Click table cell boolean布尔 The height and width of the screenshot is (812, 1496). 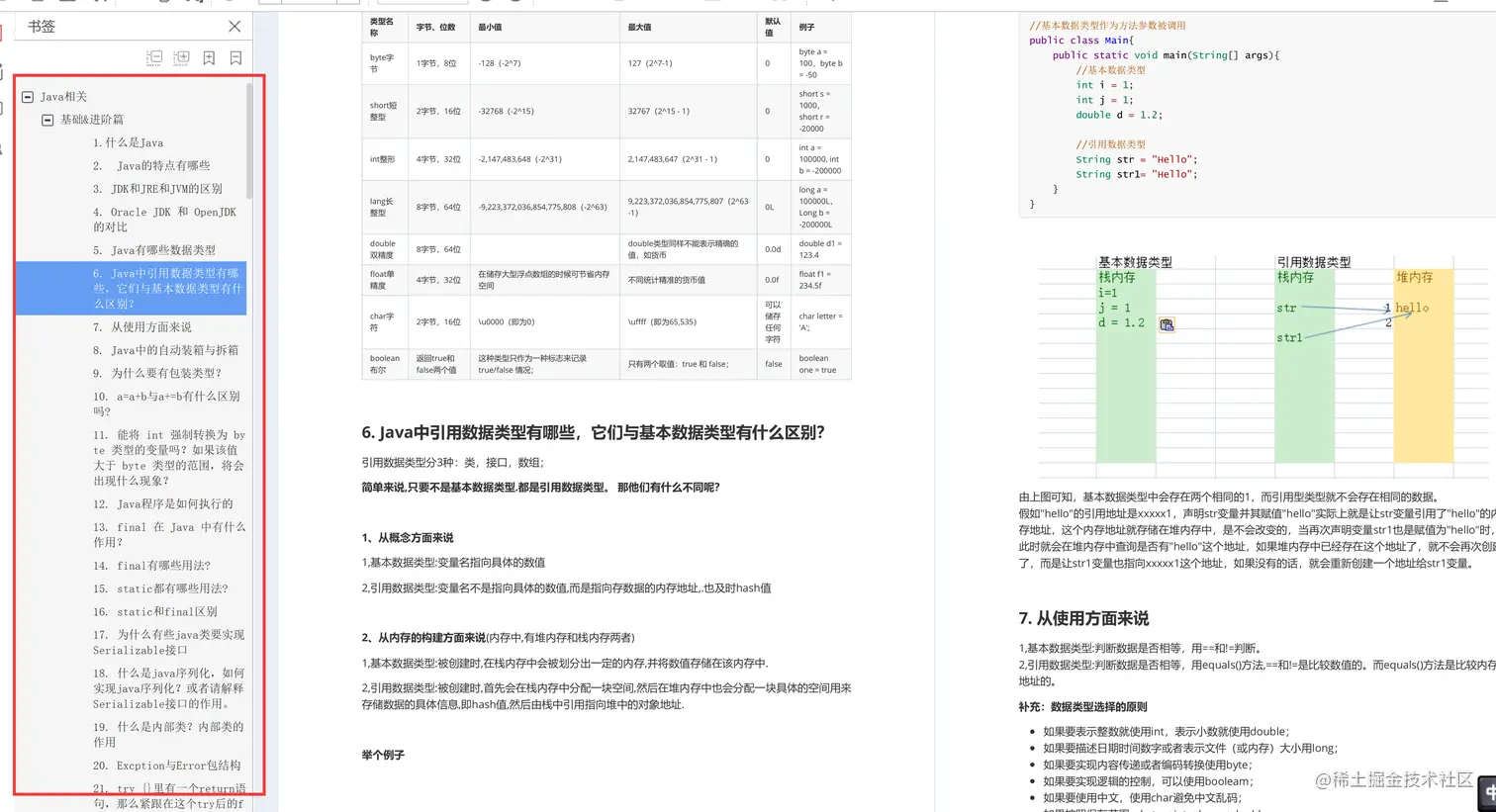pos(385,364)
